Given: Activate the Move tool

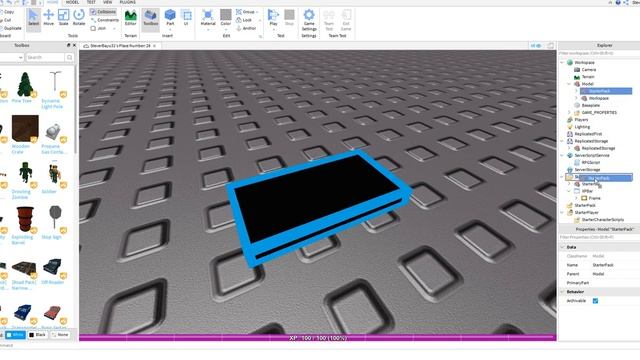Looking at the screenshot, I should point(49,18).
